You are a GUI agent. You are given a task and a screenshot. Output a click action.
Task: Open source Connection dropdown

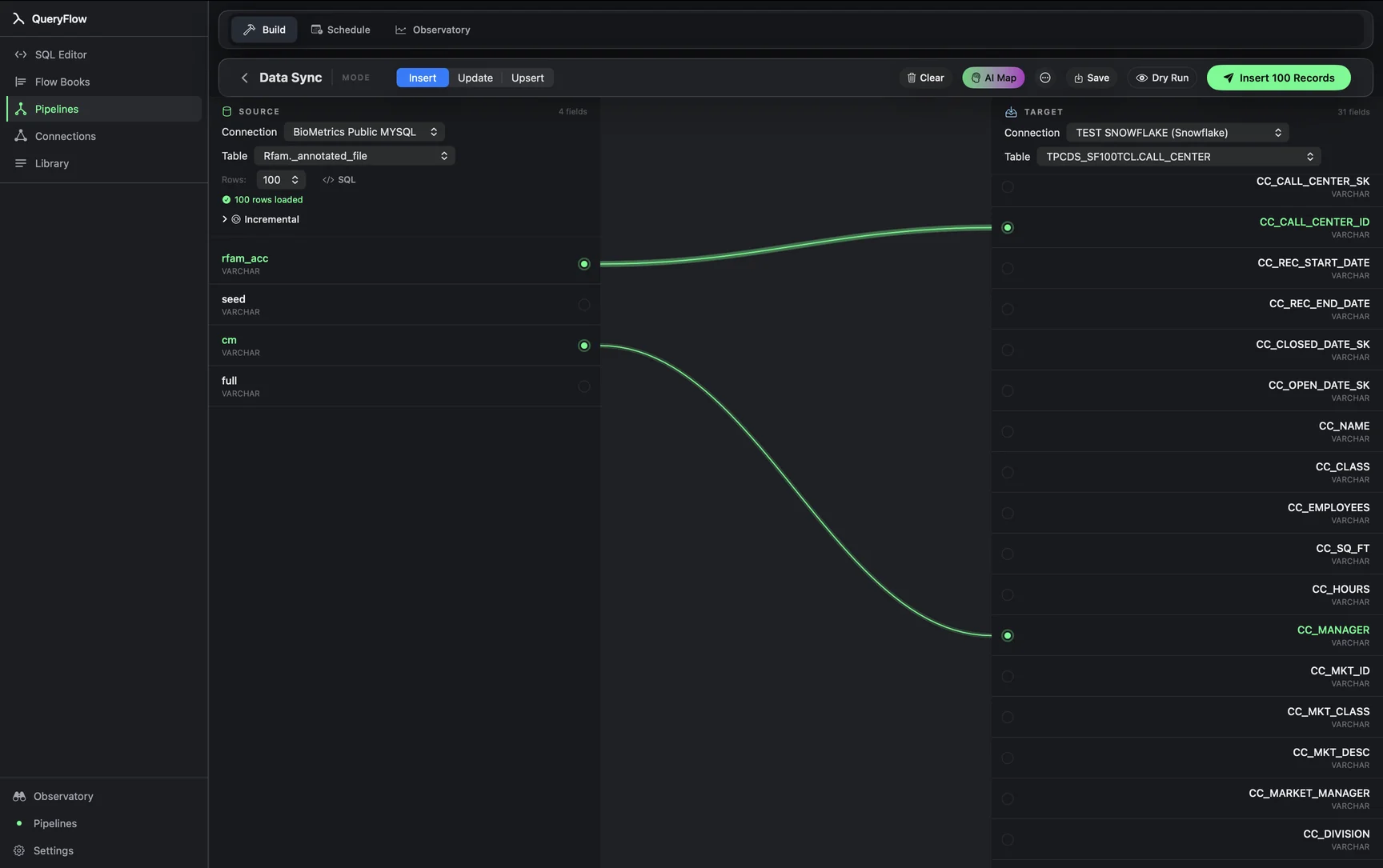364,132
